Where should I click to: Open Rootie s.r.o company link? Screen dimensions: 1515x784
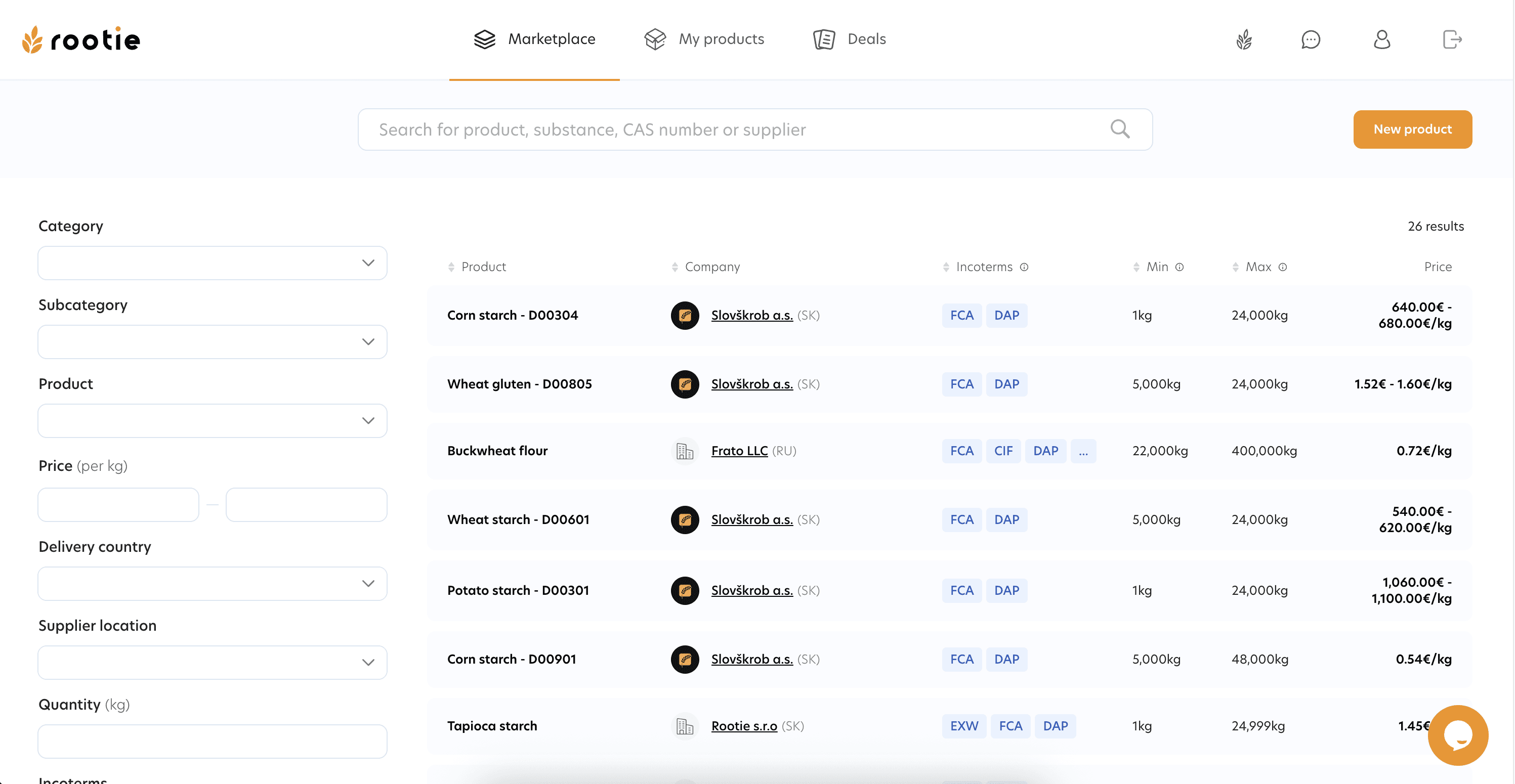click(x=744, y=726)
